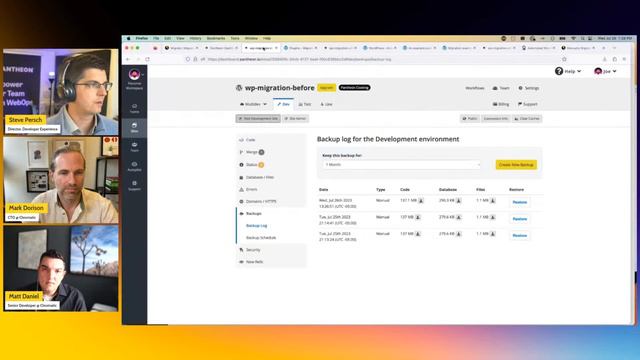
Task: Select Domains / HTTPS in the section menu
Action: pos(271,202)
